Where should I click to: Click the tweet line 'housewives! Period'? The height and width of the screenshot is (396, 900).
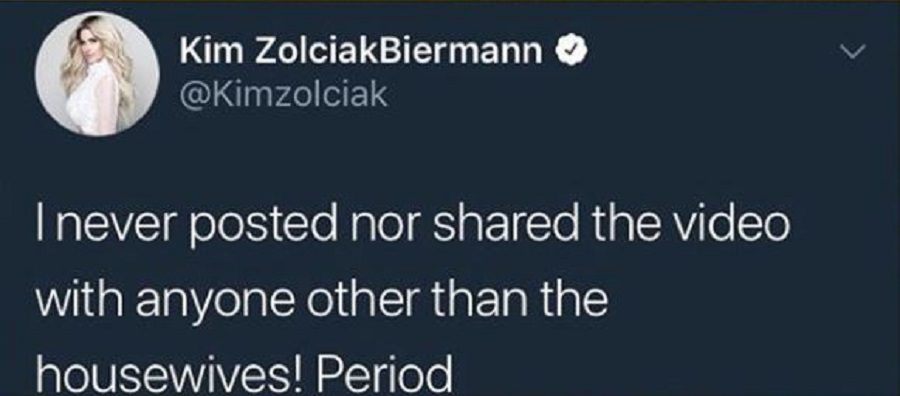245,375
